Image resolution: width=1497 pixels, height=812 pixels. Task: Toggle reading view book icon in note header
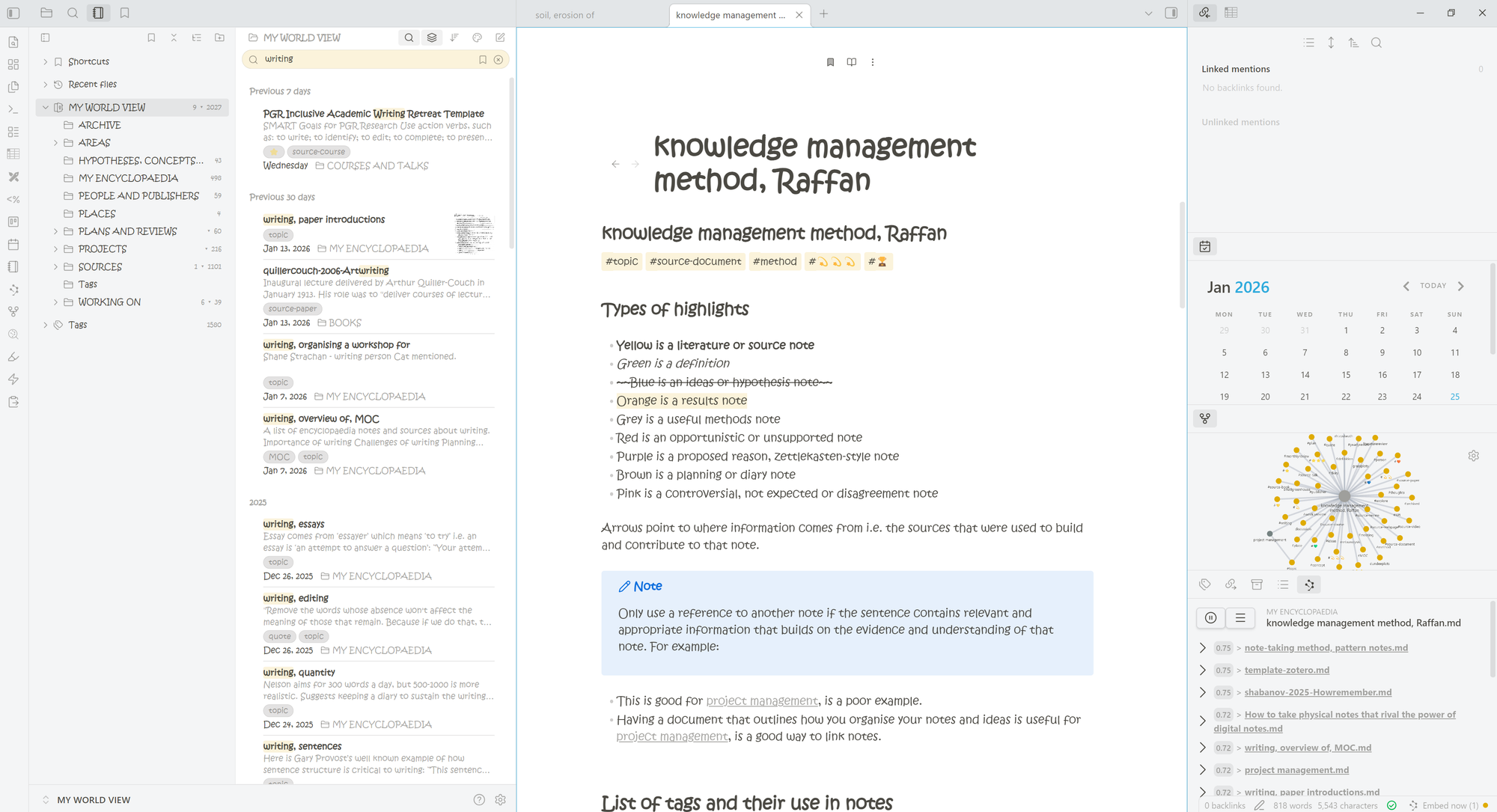(x=851, y=62)
